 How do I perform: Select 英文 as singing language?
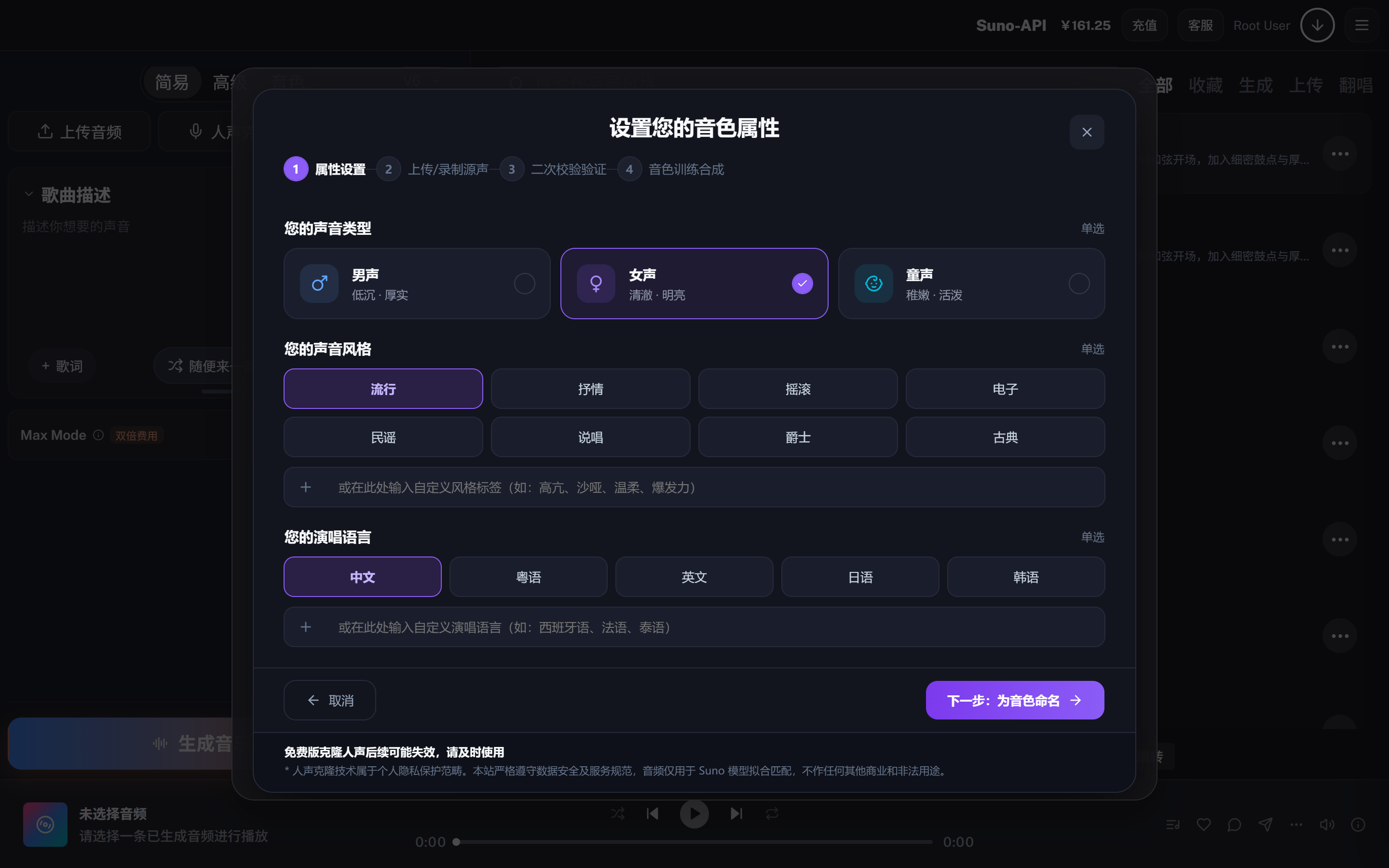[694, 576]
